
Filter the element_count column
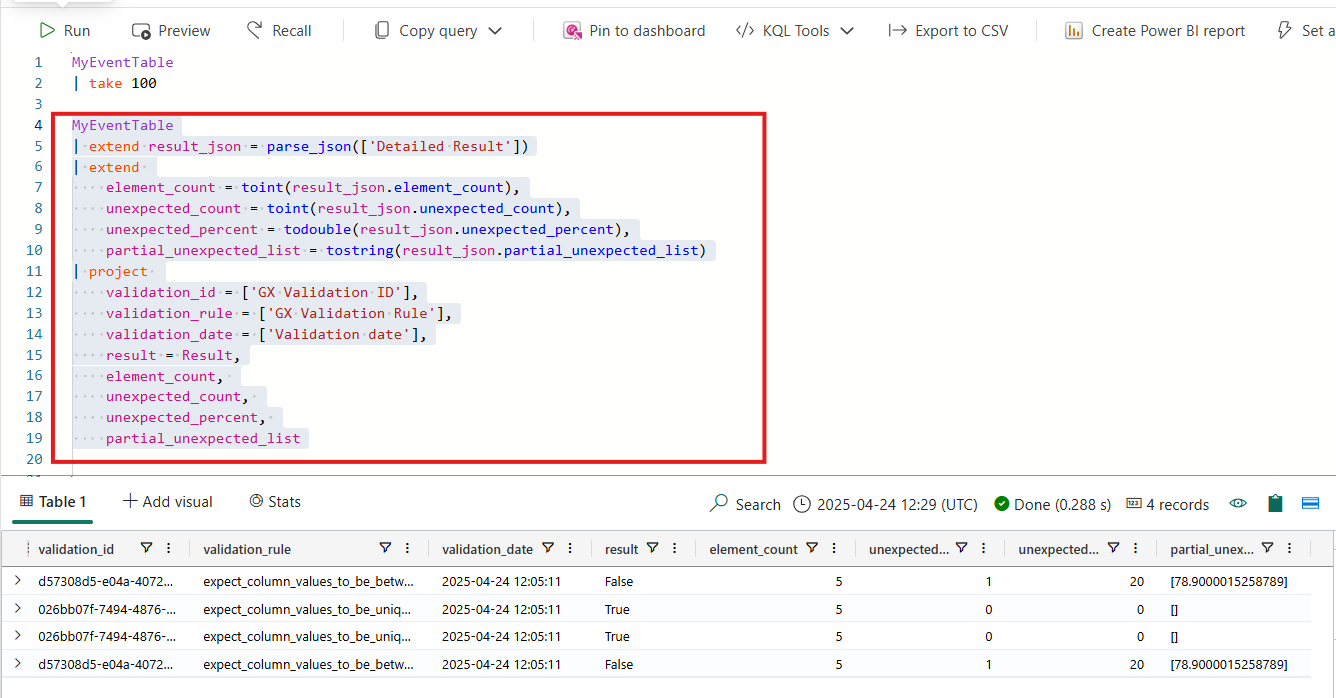(x=812, y=548)
